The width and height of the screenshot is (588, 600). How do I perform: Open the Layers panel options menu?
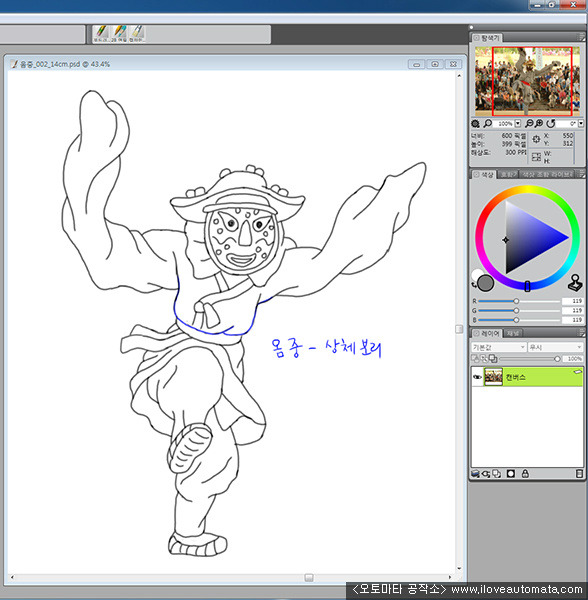point(581,333)
